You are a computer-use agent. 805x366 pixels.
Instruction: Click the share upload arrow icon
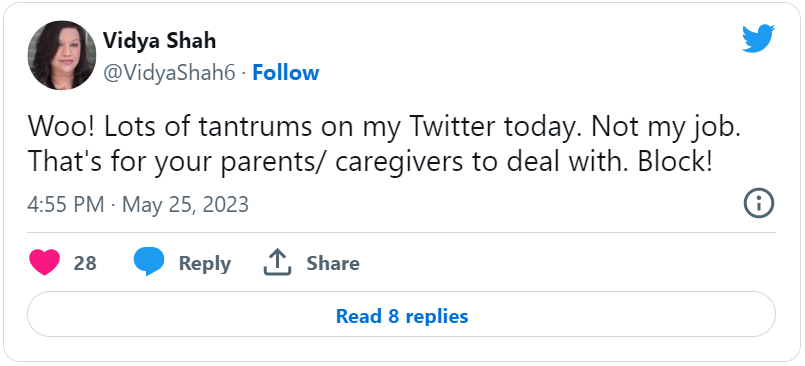pos(277,262)
